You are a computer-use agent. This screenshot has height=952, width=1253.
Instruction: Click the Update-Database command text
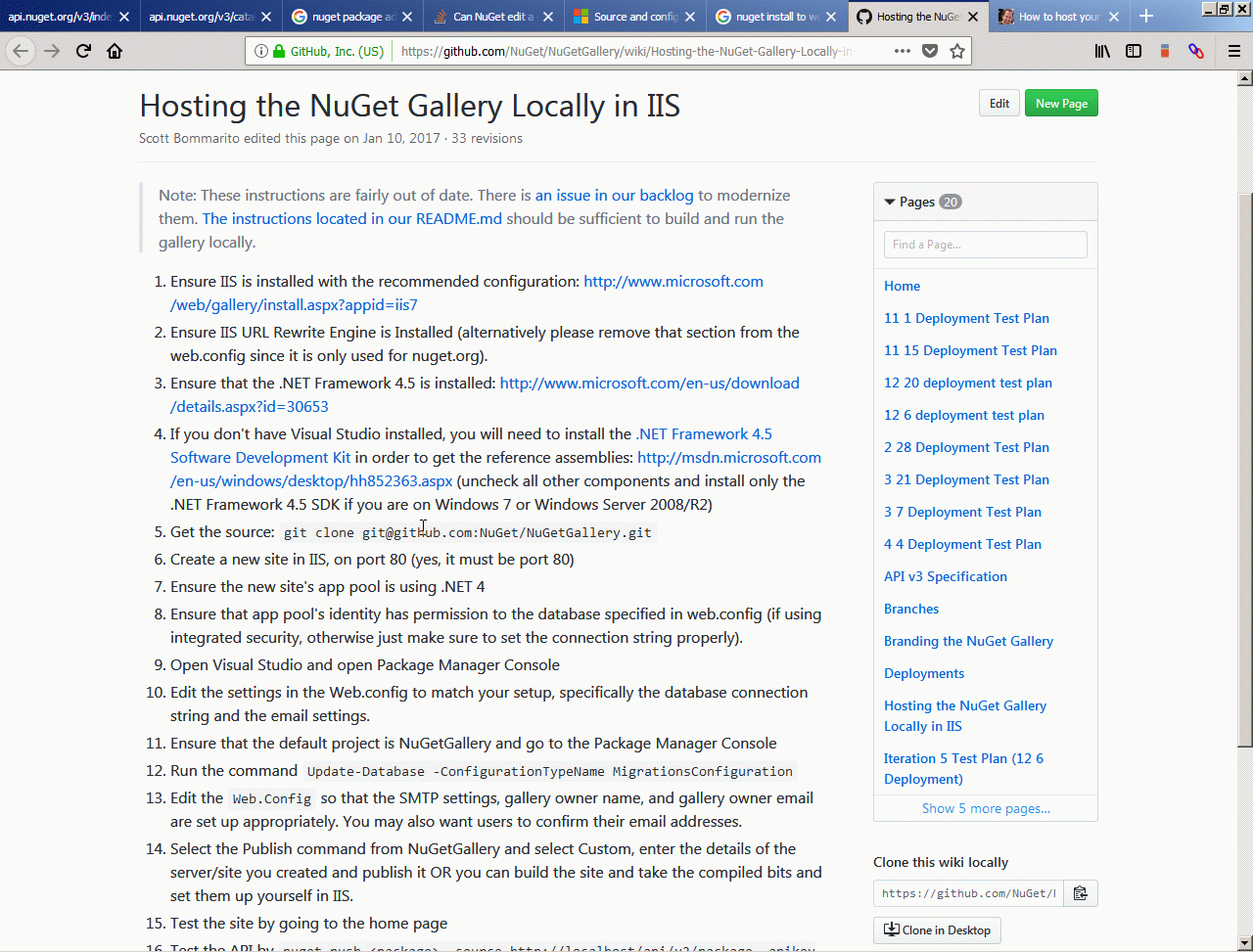[550, 771]
